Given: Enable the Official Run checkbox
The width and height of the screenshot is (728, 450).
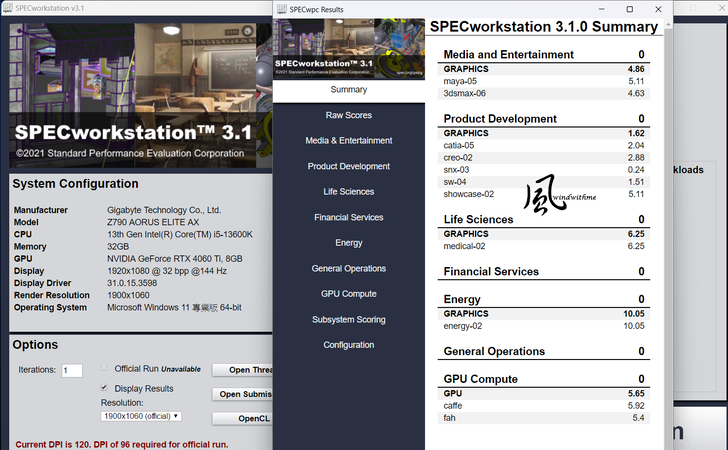Looking at the screenshot, I should point(104,368).
